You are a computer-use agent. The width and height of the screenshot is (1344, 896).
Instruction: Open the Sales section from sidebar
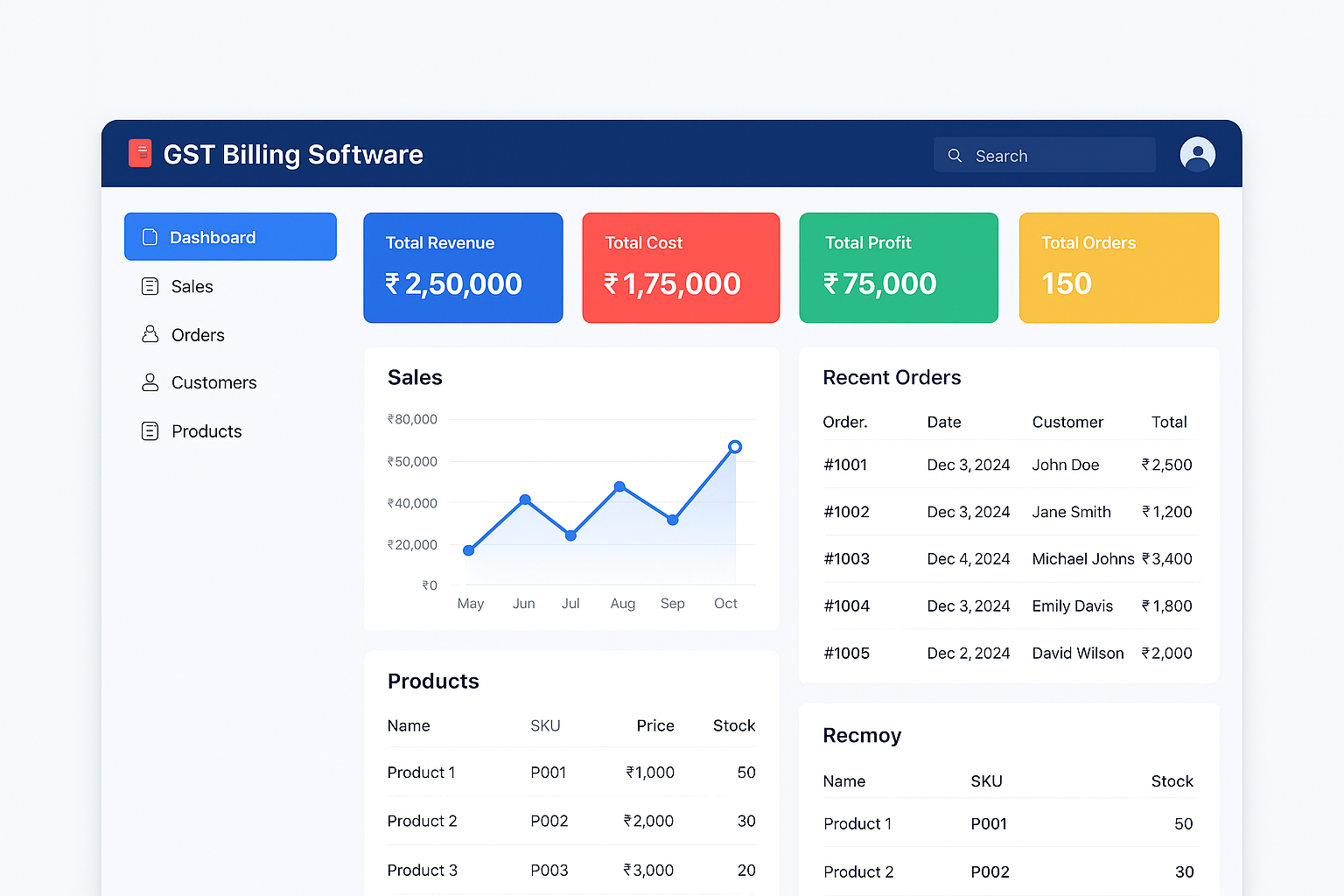192,286
